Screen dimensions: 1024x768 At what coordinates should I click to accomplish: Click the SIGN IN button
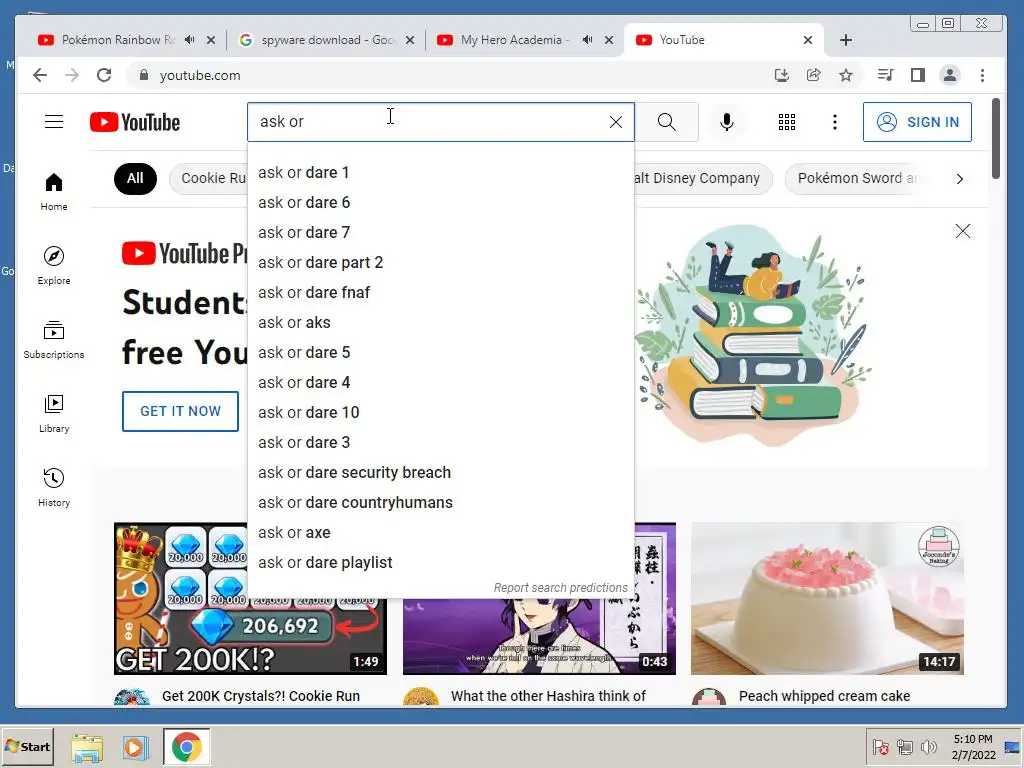click(917, 122)
